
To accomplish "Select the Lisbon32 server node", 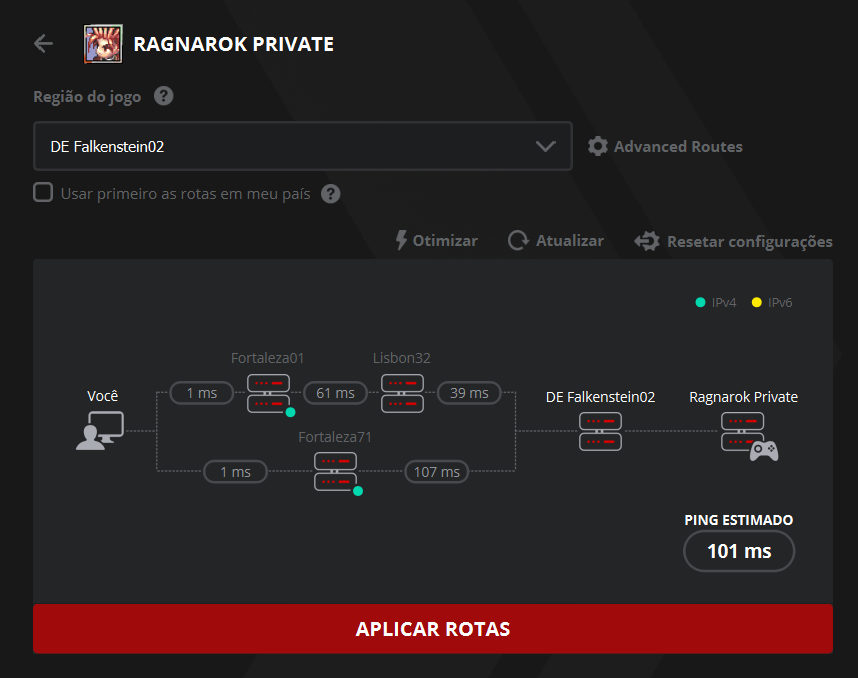I will (402, 393).
